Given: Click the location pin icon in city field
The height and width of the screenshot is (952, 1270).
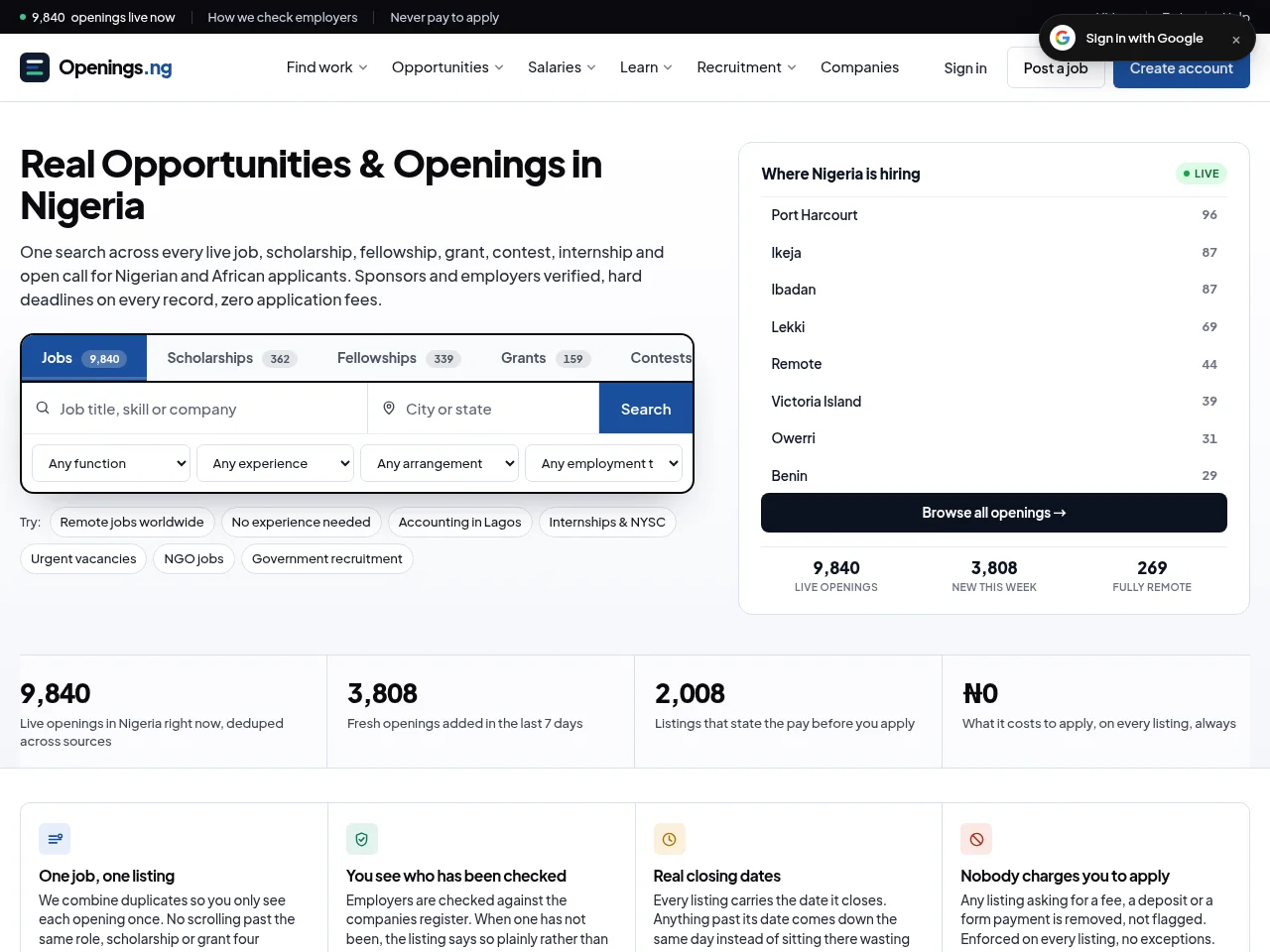Looking at the screenshot, I should pos(389,409).
